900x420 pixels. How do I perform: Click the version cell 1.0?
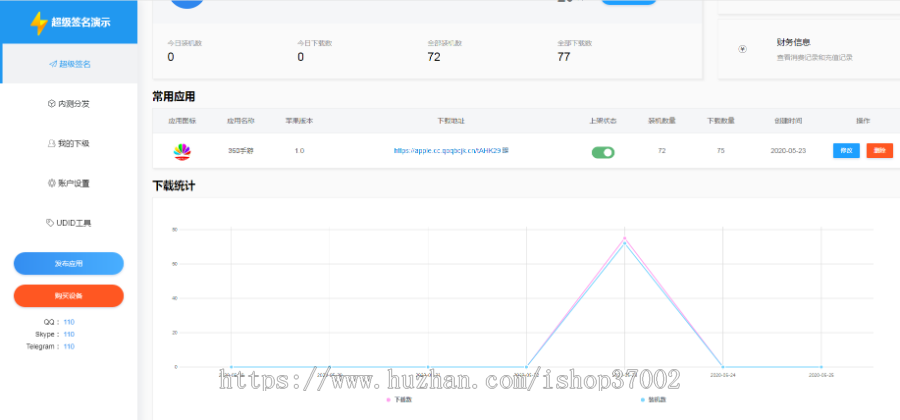coord(300,151)
